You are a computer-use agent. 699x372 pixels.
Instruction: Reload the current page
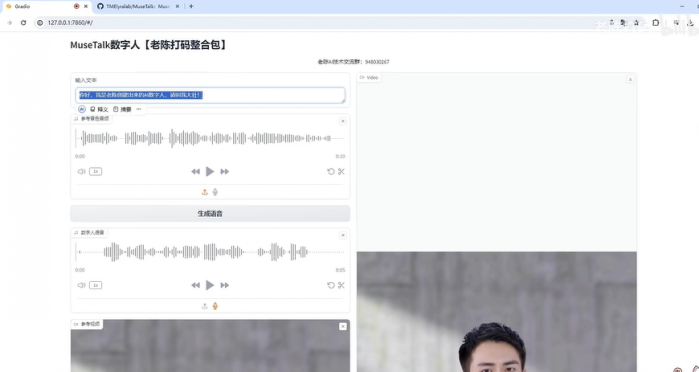click(23, 23)
